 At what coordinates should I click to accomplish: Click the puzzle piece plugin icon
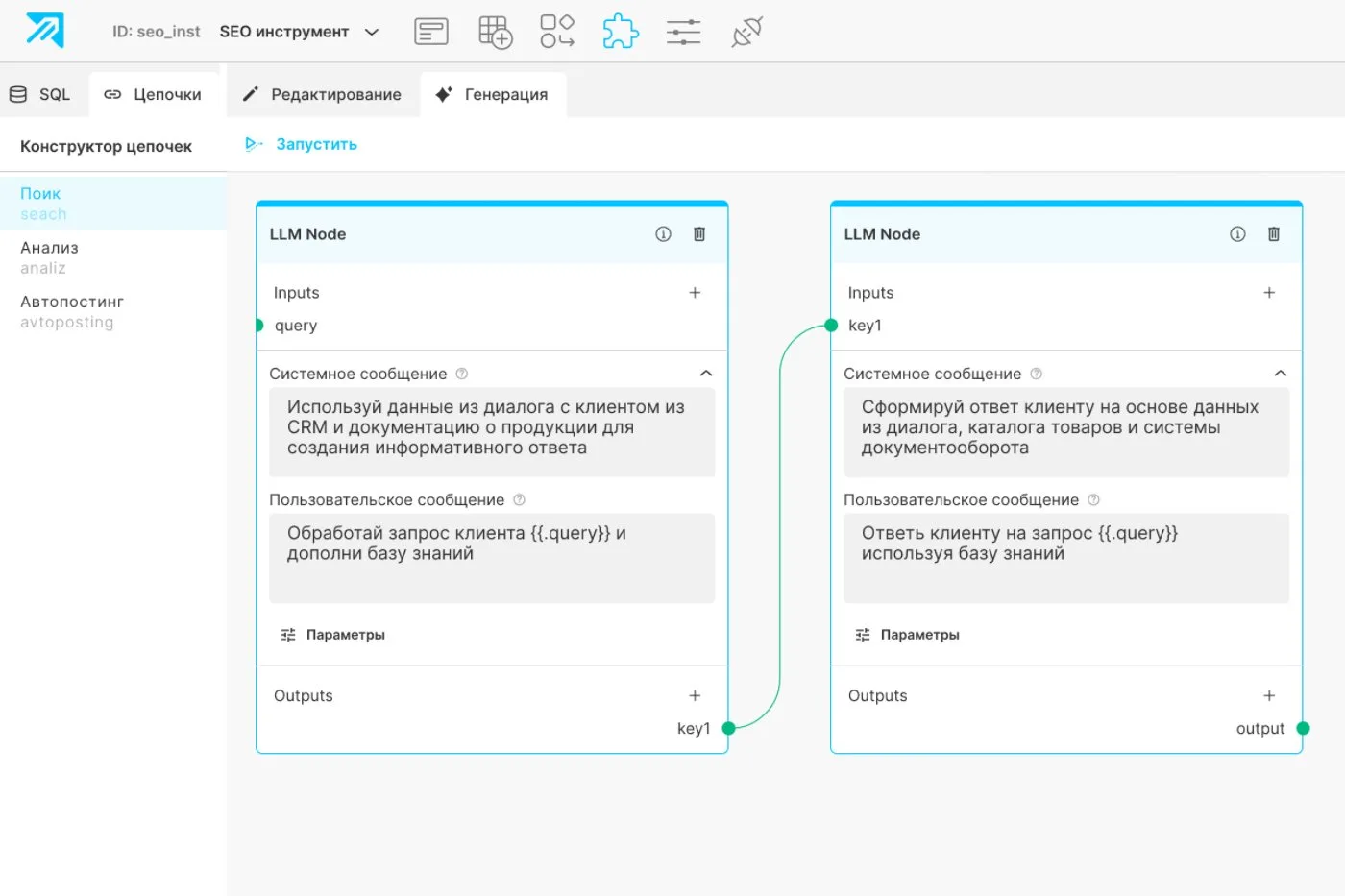[621, 32]
